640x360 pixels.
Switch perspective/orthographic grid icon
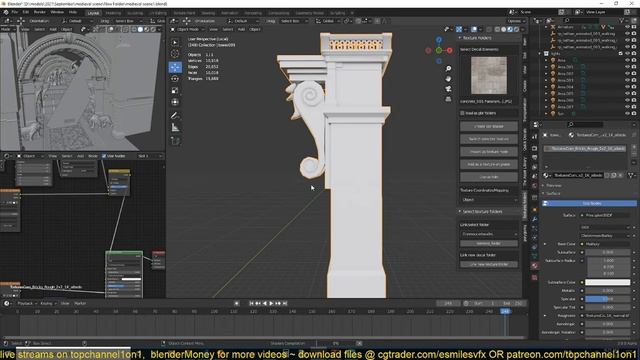tap(448, 99)
